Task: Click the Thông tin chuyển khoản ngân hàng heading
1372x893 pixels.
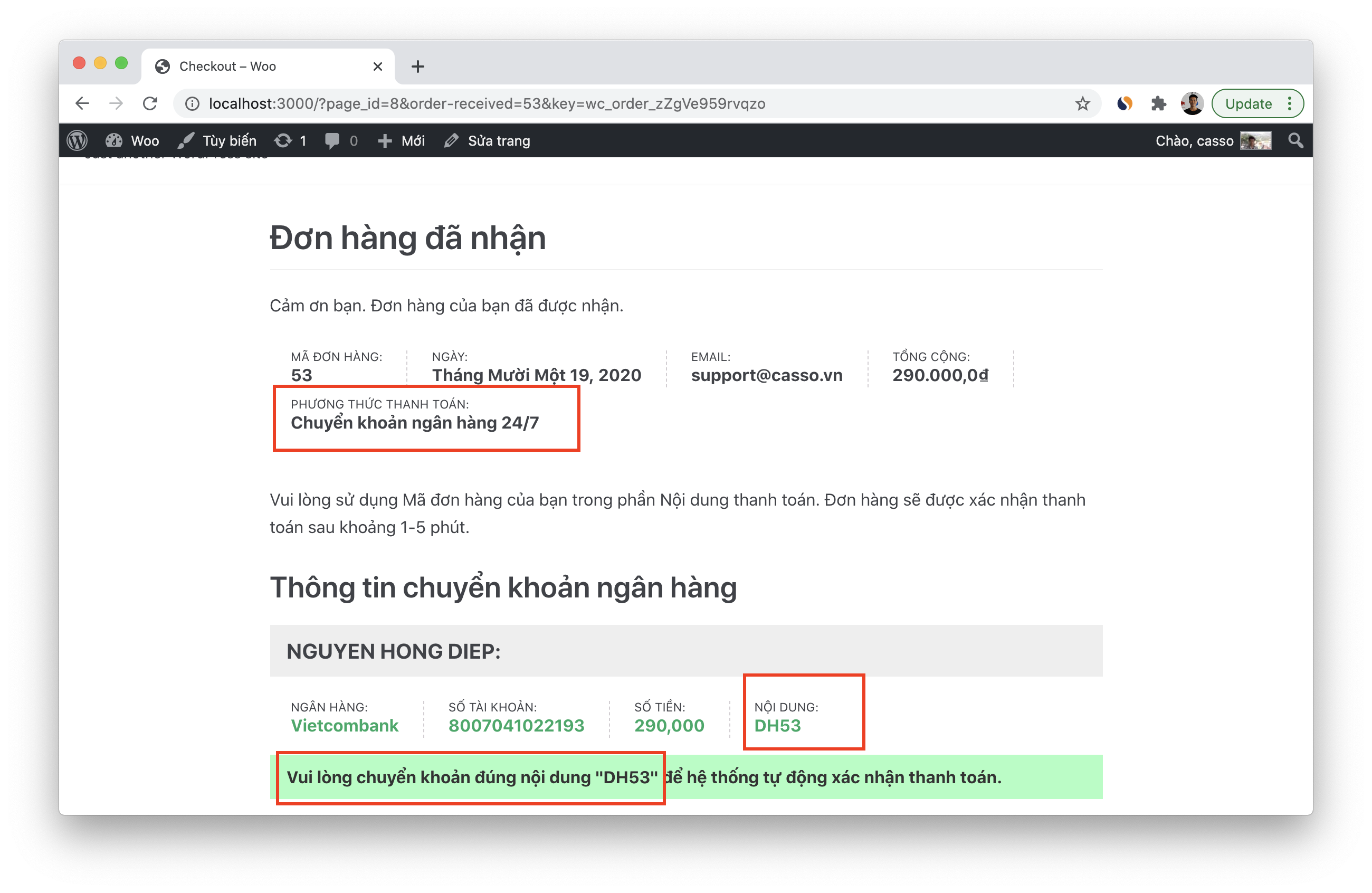Action: 503,587
